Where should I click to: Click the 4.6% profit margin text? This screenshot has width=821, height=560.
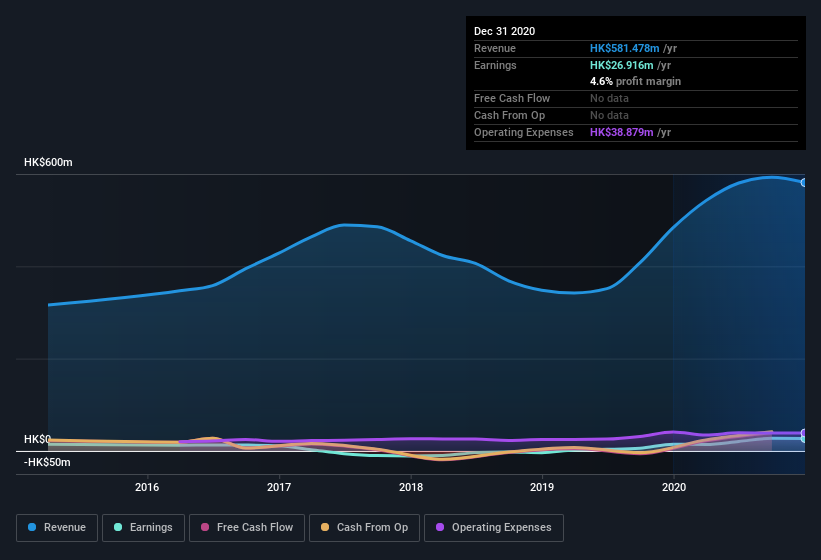(x=636, y=81)
